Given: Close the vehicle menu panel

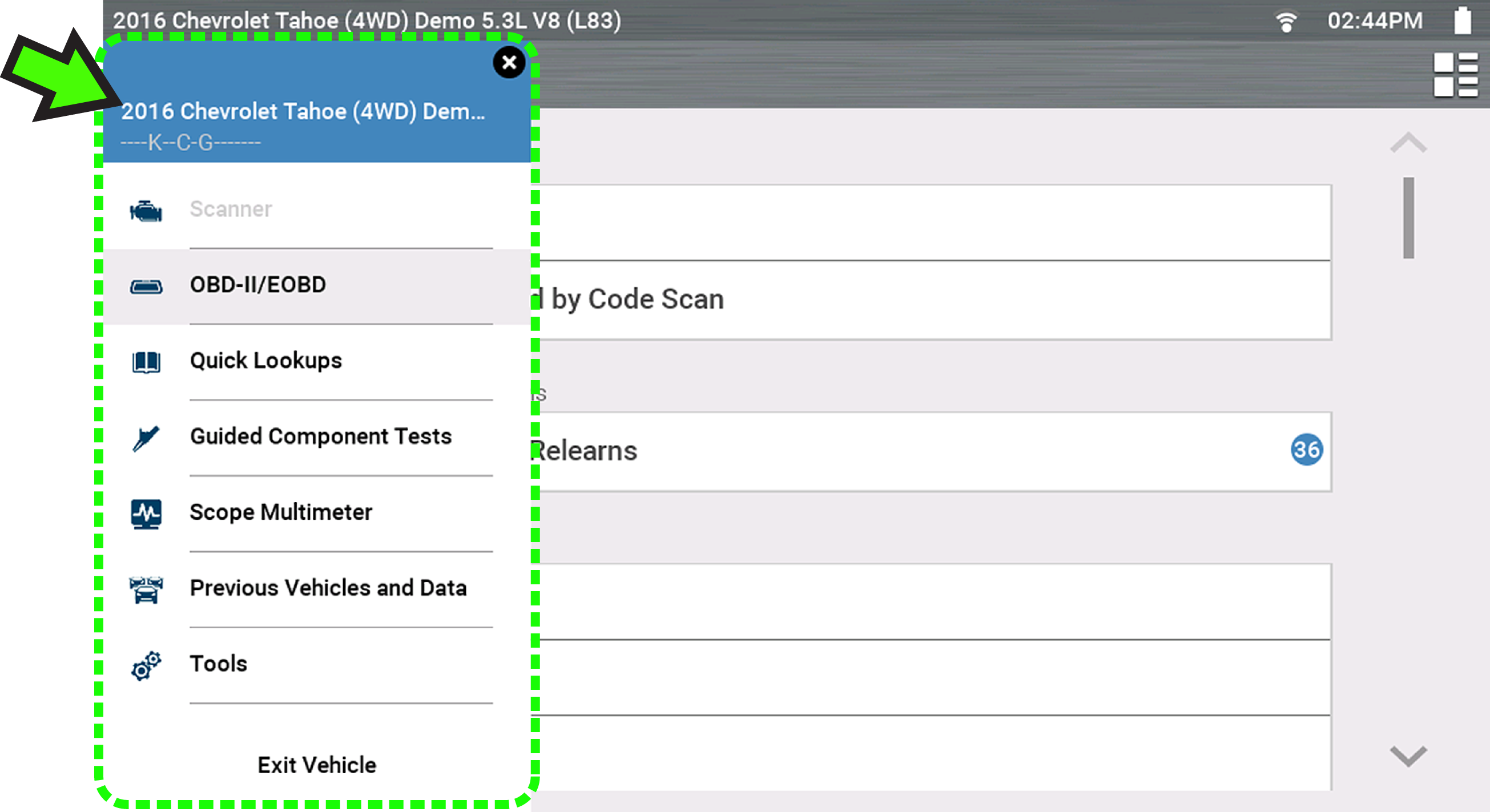Looking at the screenshot, I should (509, 62).
